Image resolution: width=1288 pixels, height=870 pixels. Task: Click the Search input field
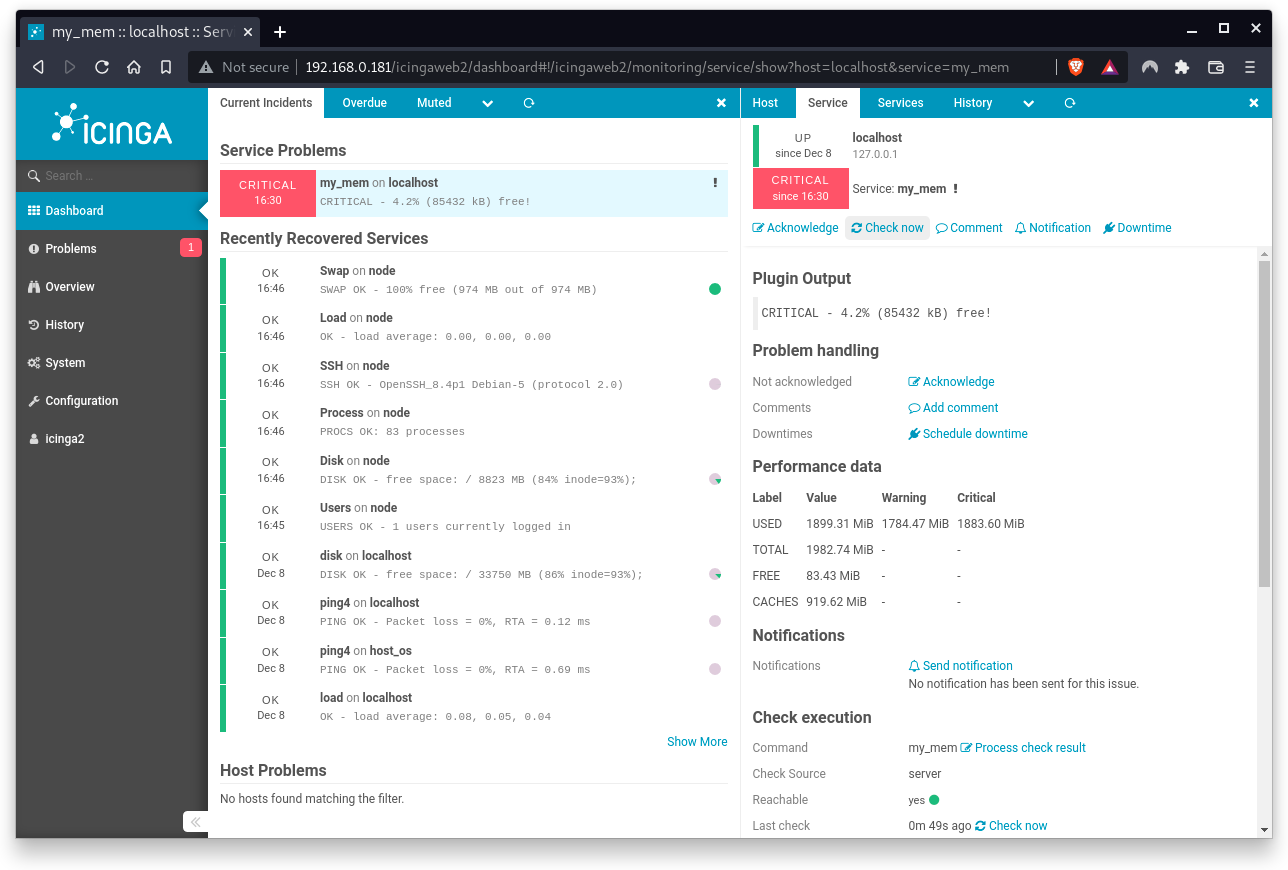[111, 175]
